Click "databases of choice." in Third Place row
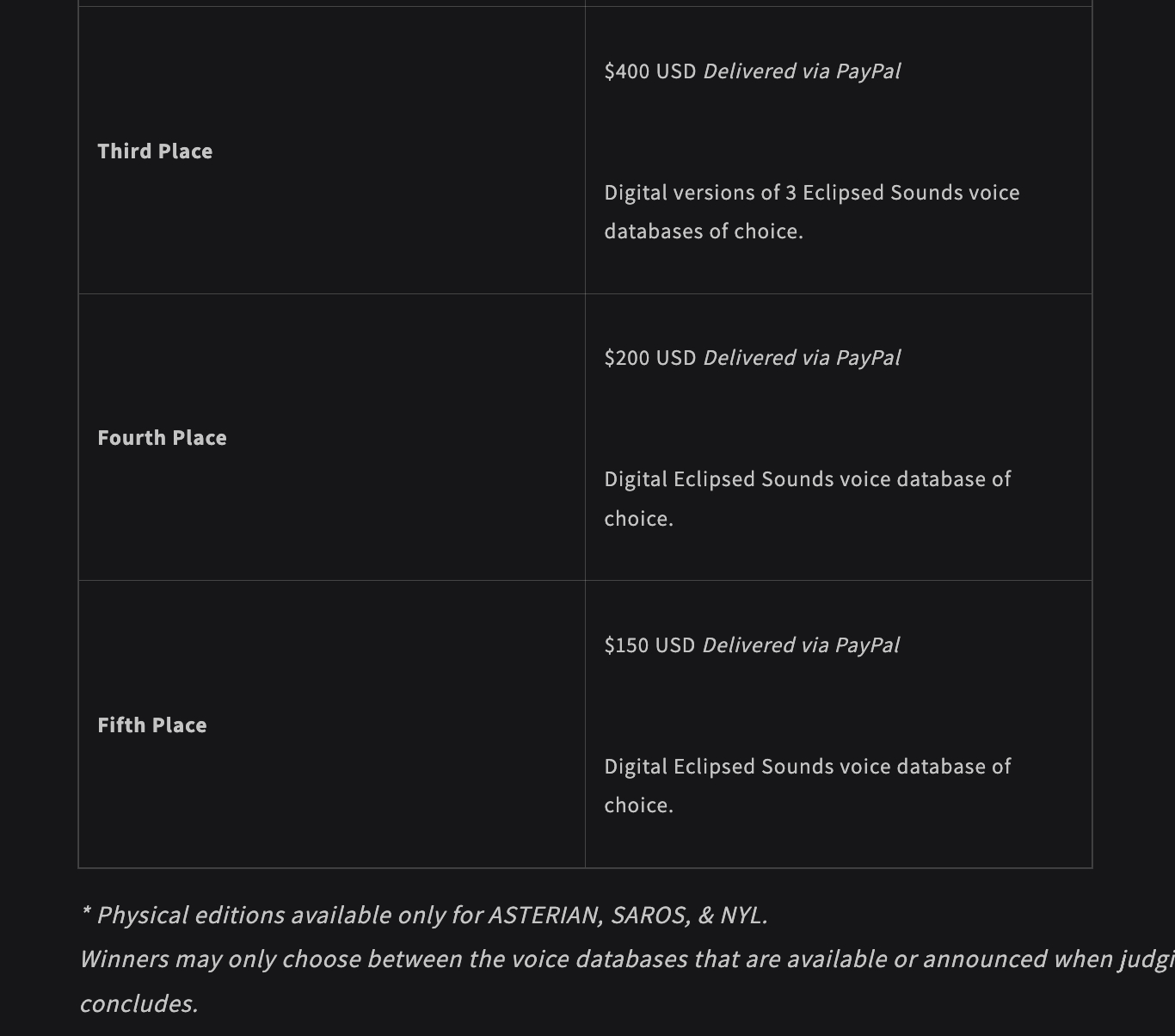The image size is (1175, 1036). 704,231
